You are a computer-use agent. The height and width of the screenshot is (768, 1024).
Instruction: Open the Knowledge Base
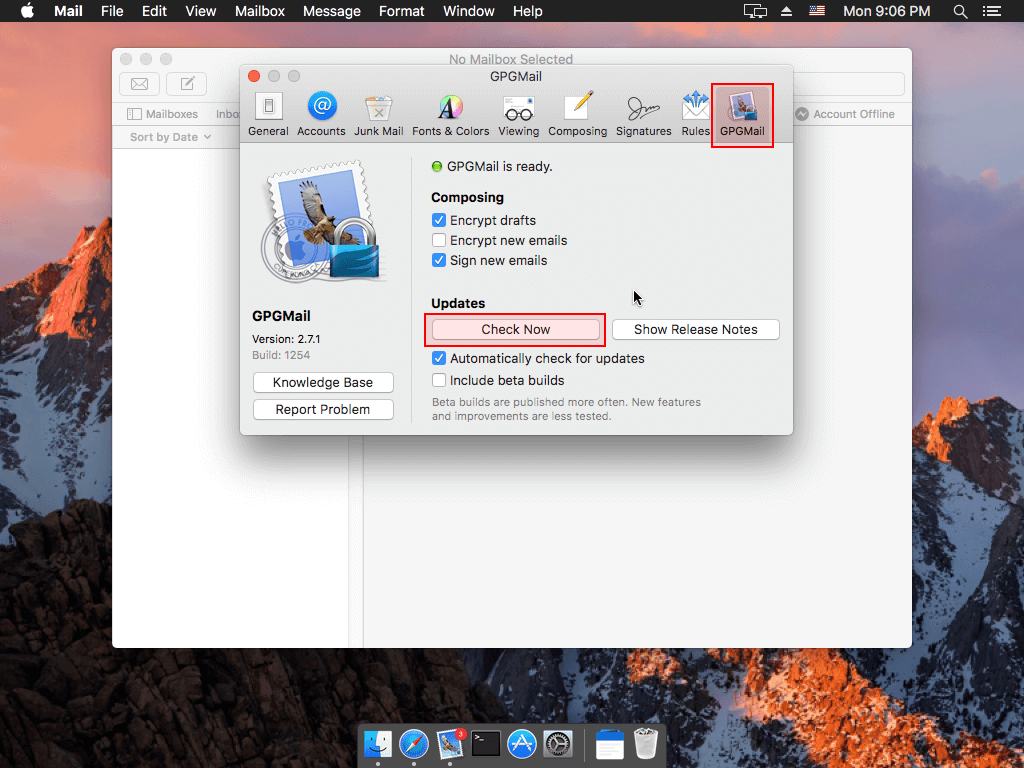pos(323,382)
